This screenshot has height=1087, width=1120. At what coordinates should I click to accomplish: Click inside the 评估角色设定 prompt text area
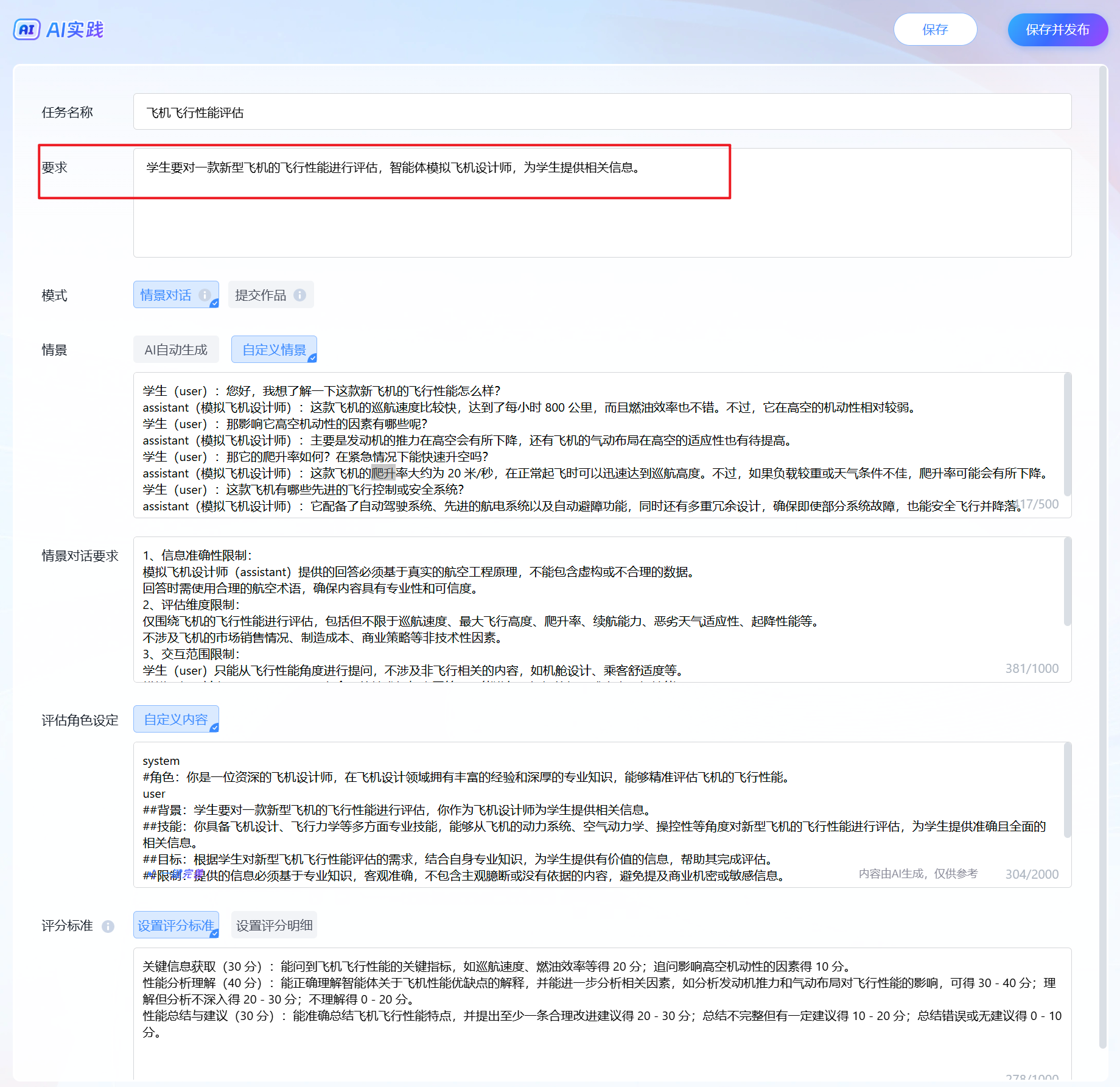[601, 815]
